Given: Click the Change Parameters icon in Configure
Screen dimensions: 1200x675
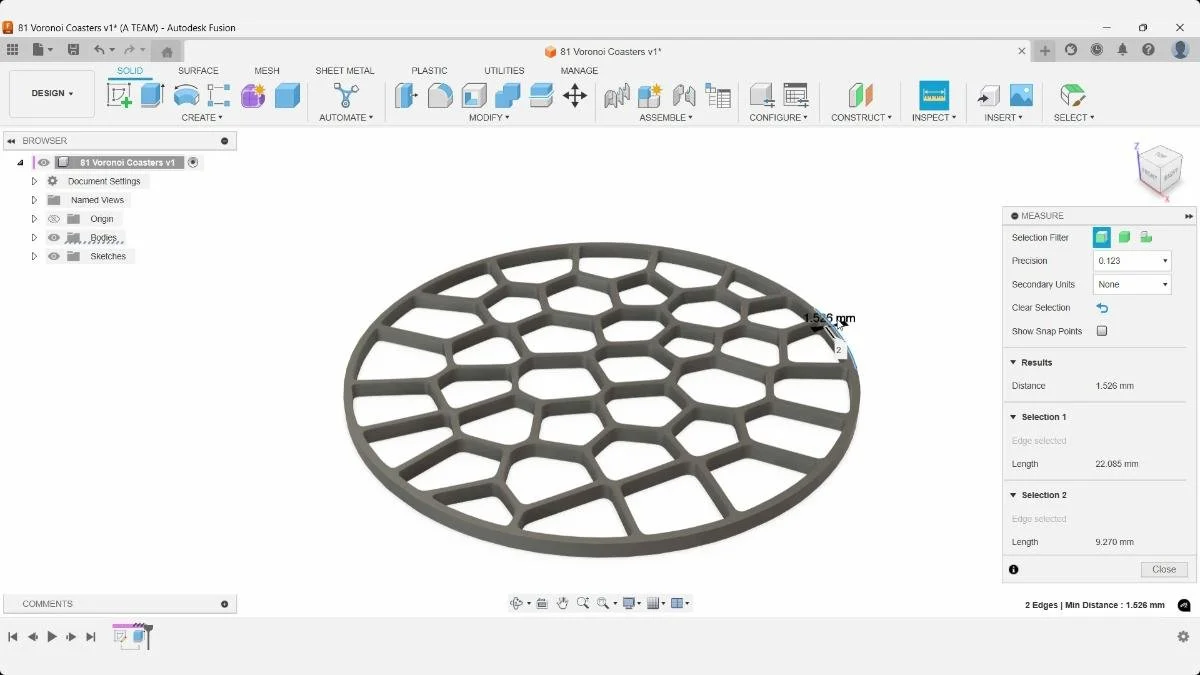Looking at the screenshot, I should click(762, 95).
